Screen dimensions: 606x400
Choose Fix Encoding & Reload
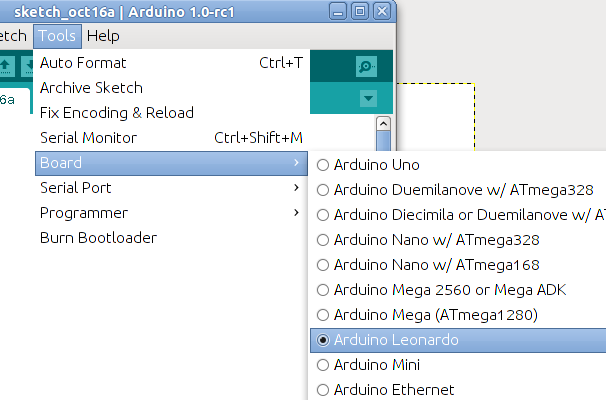coord(171,113)
